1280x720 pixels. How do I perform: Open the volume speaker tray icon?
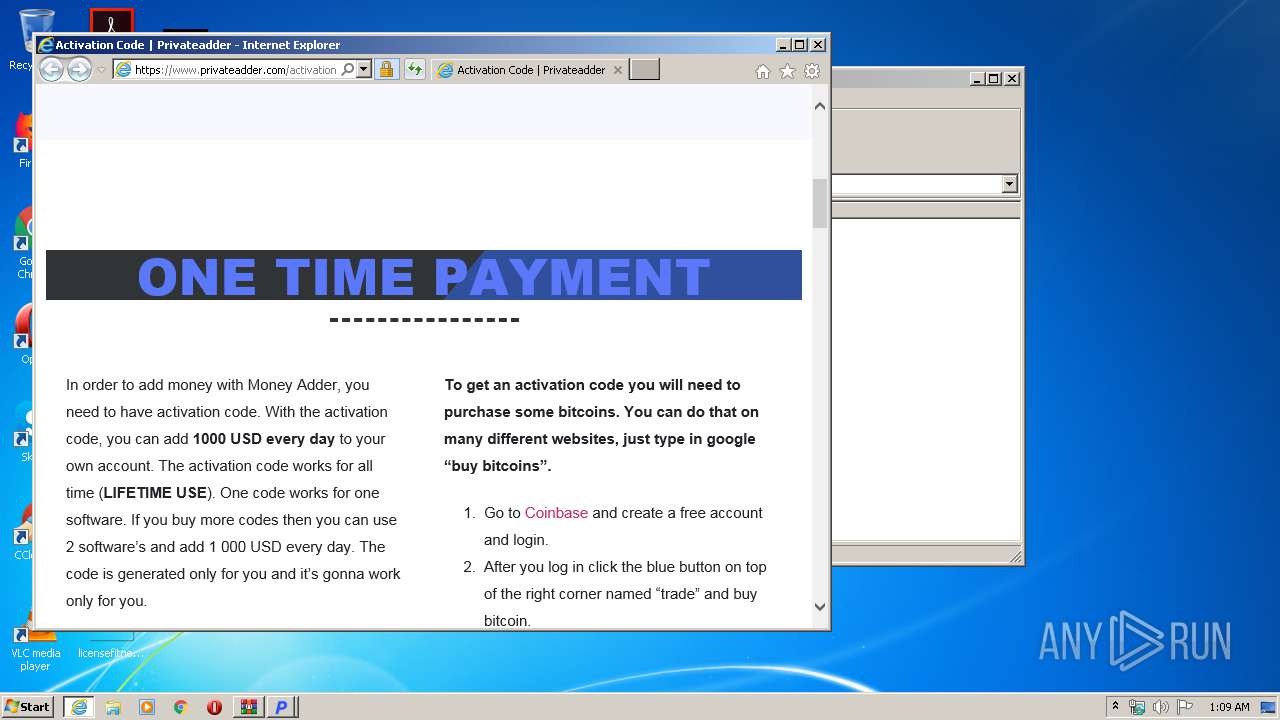1160,707
